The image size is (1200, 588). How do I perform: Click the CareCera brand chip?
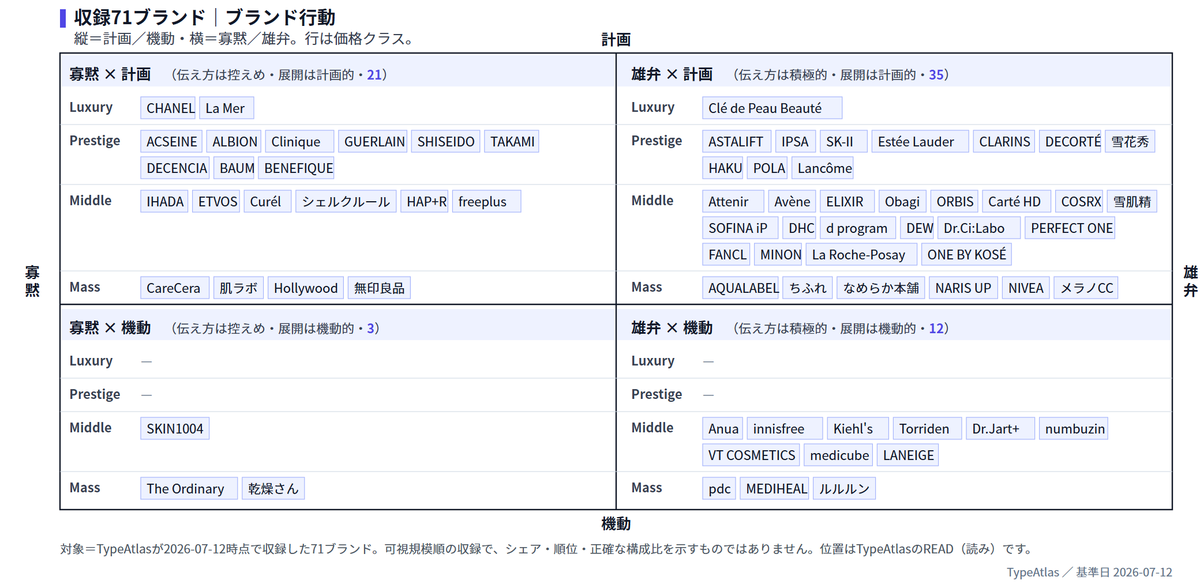click(175, 288)
